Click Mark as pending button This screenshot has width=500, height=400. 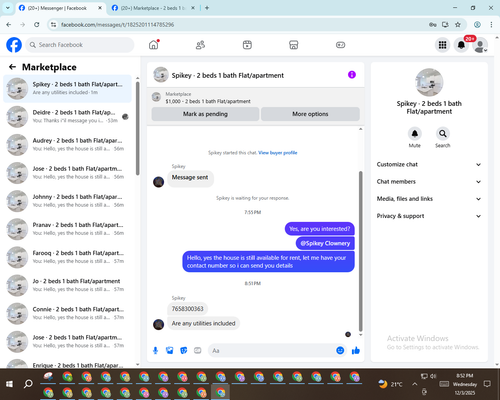click(x=205, y=114)
